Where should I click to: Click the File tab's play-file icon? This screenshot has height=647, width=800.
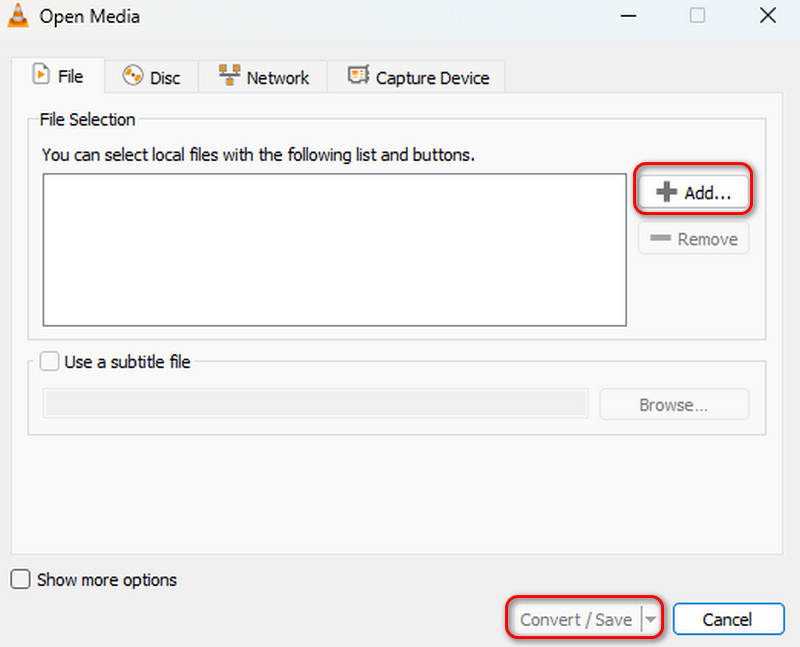[x=41, y=75]
